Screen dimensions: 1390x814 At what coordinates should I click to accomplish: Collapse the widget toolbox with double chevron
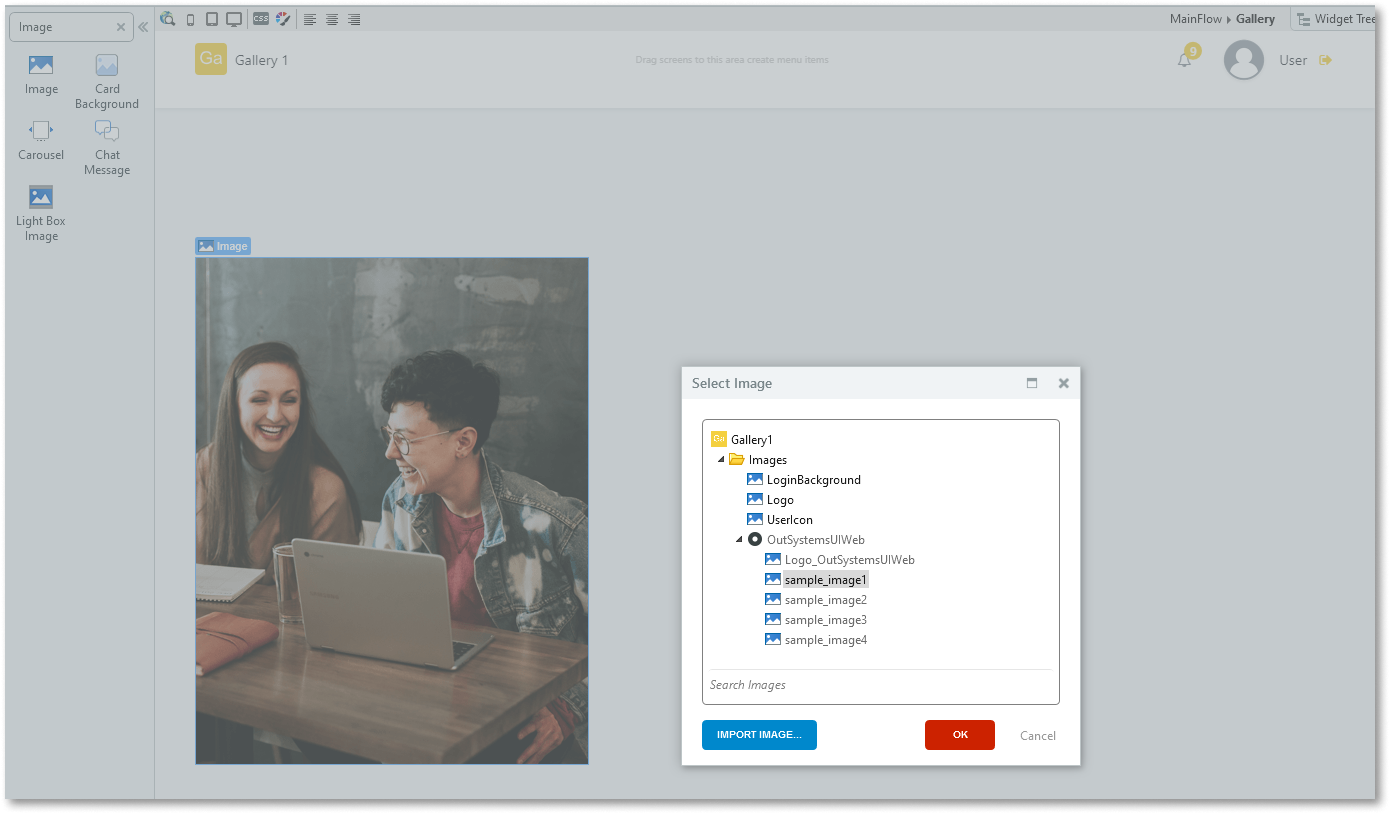[142, 27]
